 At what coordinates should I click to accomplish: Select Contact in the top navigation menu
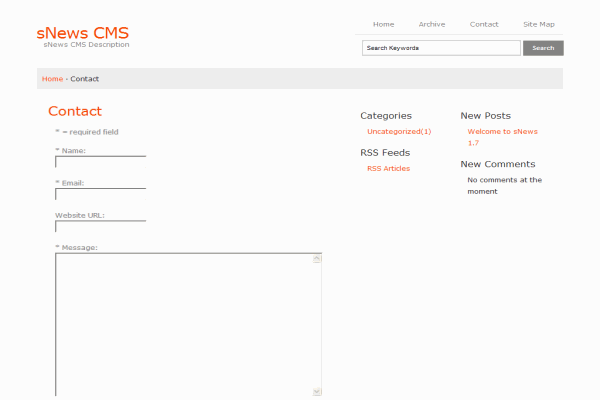484,24
